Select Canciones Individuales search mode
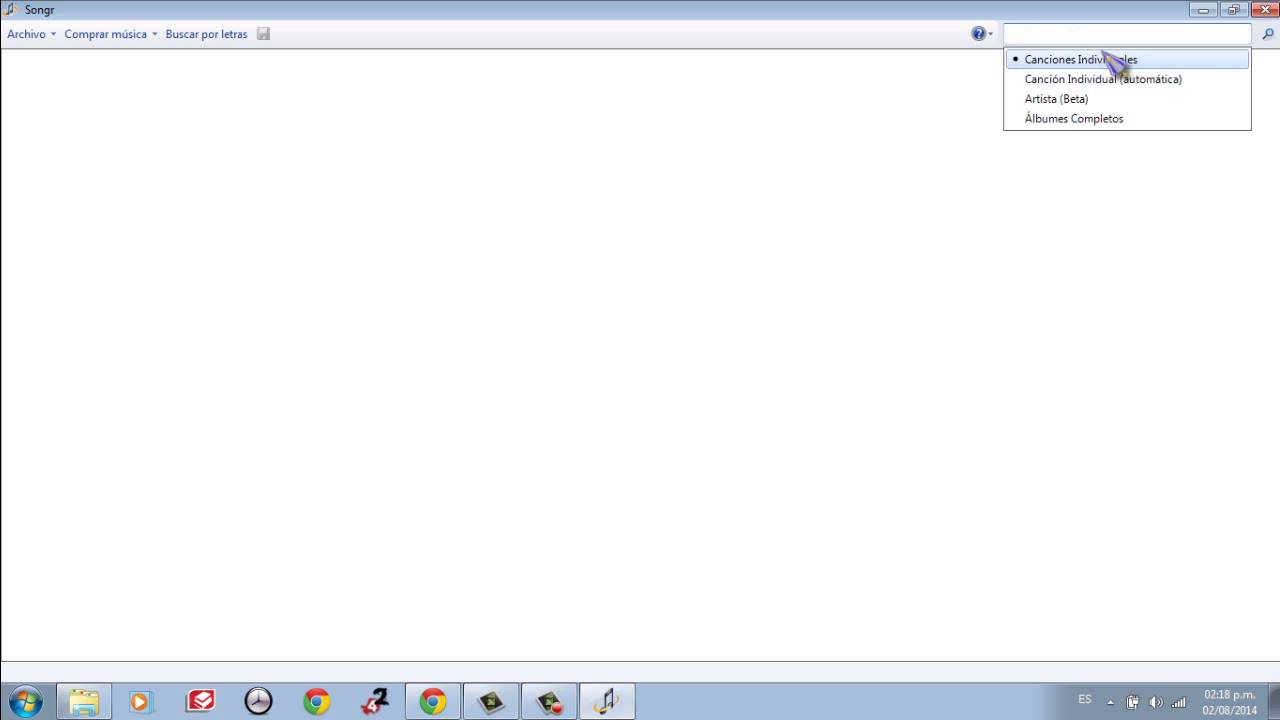Screen dimensions: 1280x720 click(x=1127, y=59)
